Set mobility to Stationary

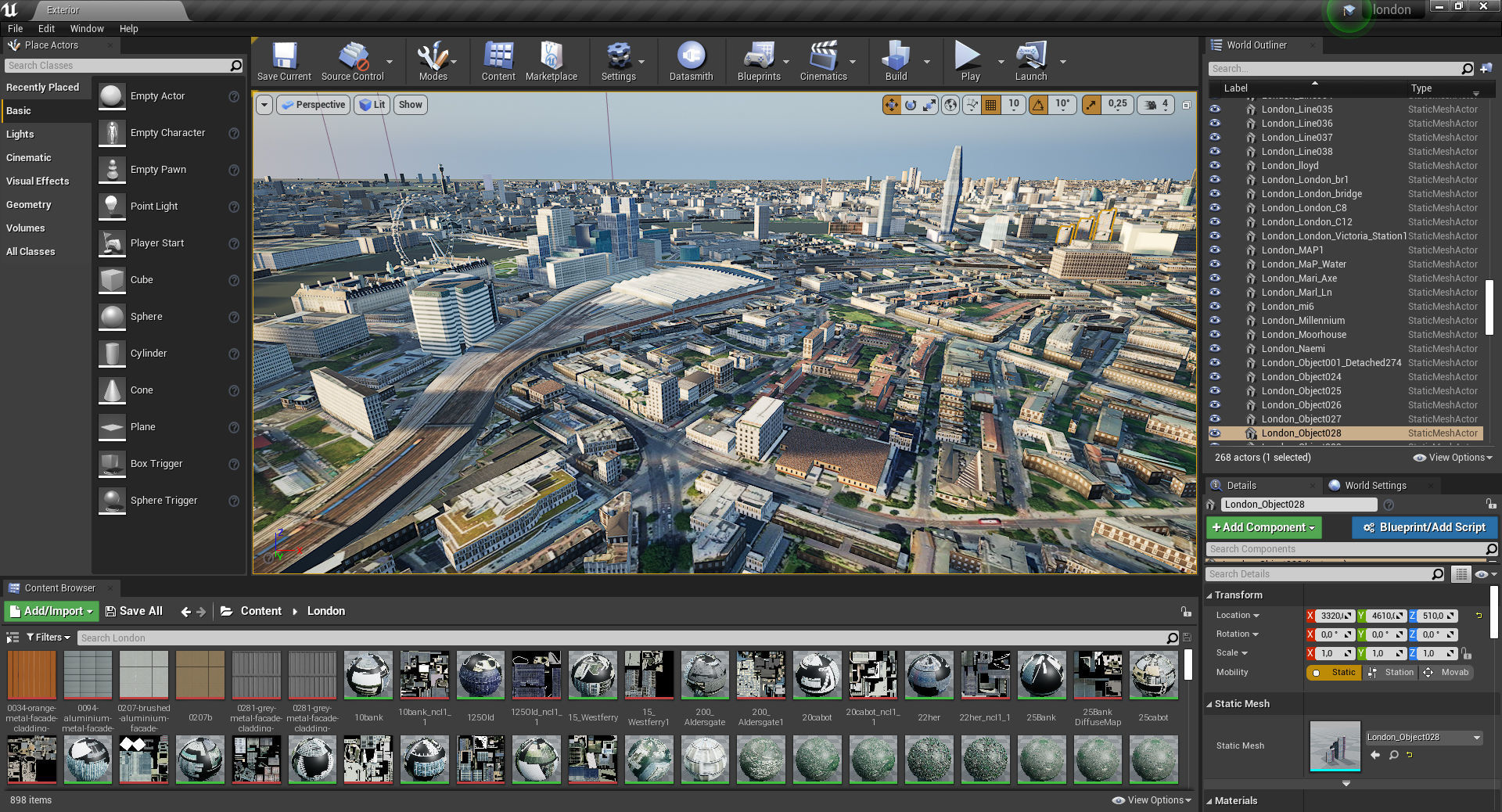(1391, 673)
